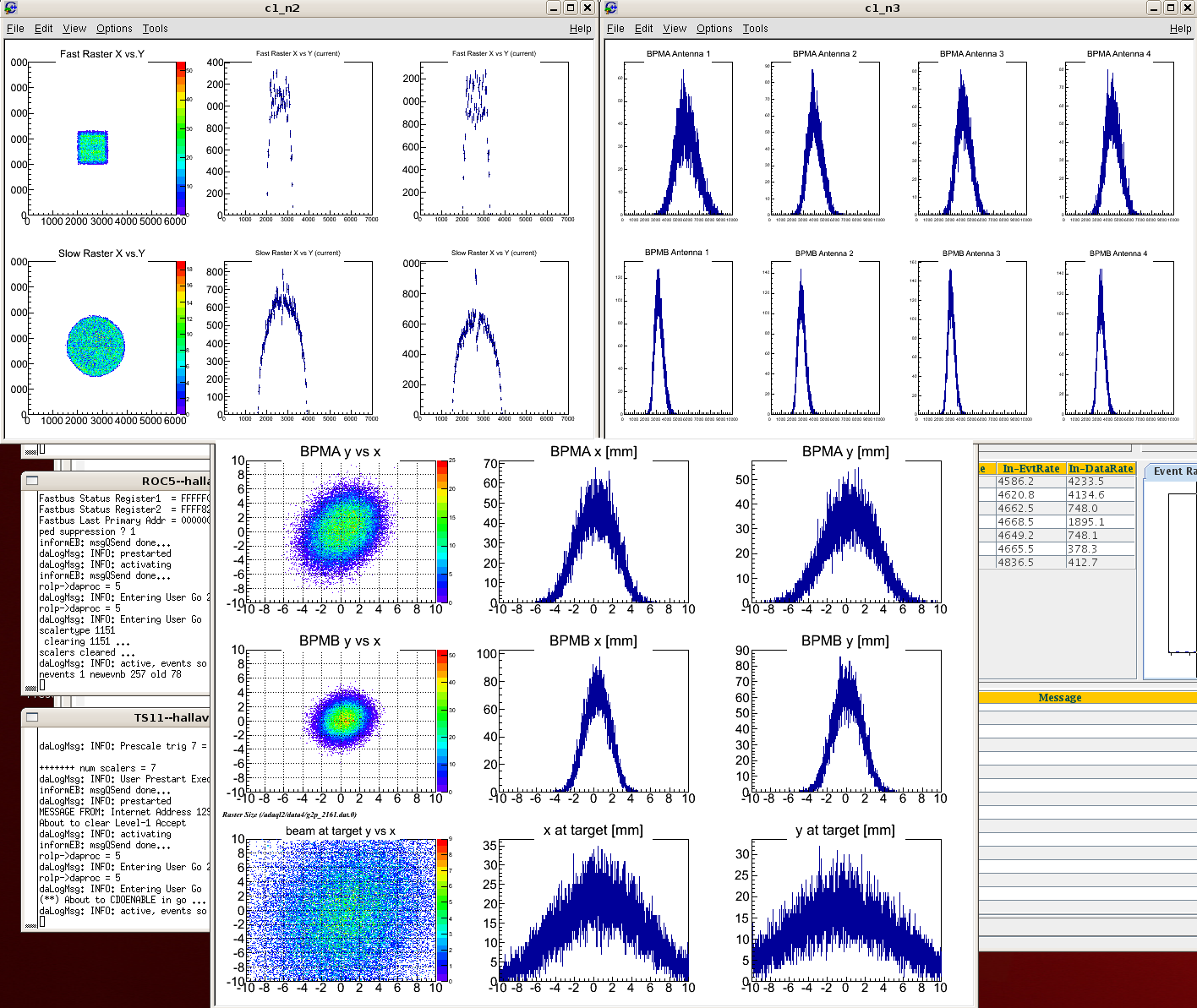Select the 4233.5 data rate cell
Screen dimensions: 1197x1008
(1101, 482)
